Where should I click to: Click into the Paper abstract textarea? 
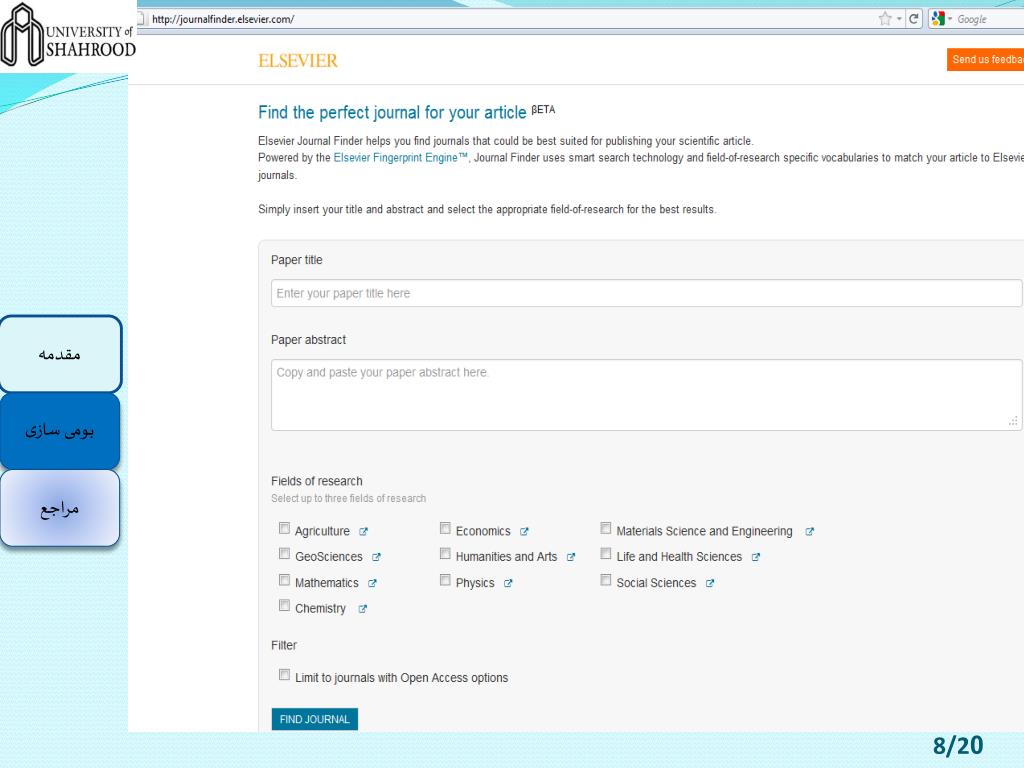[x=646, y=395]
